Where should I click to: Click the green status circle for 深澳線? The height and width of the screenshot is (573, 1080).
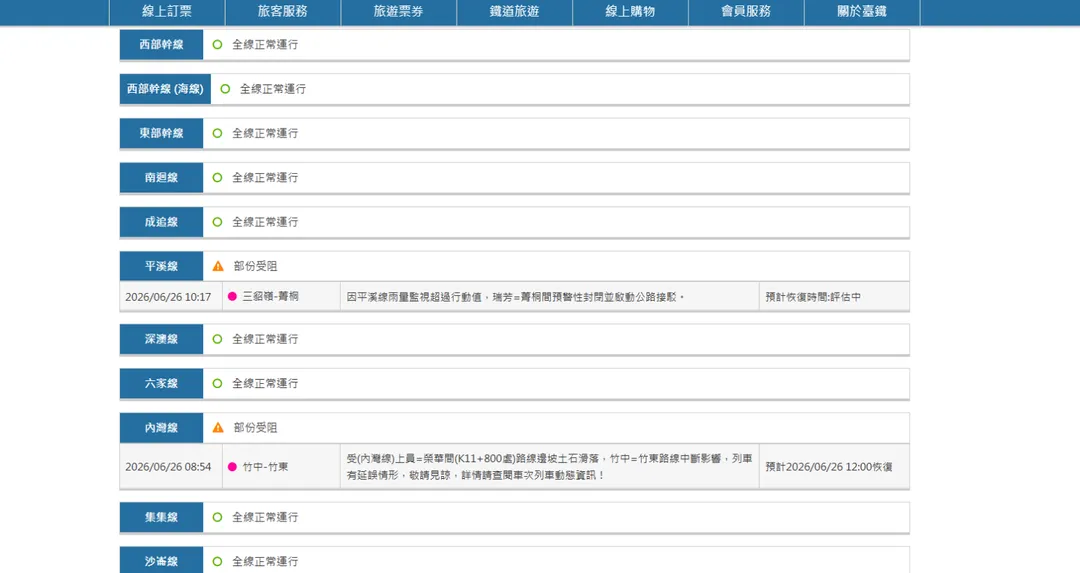click(218, 340)
